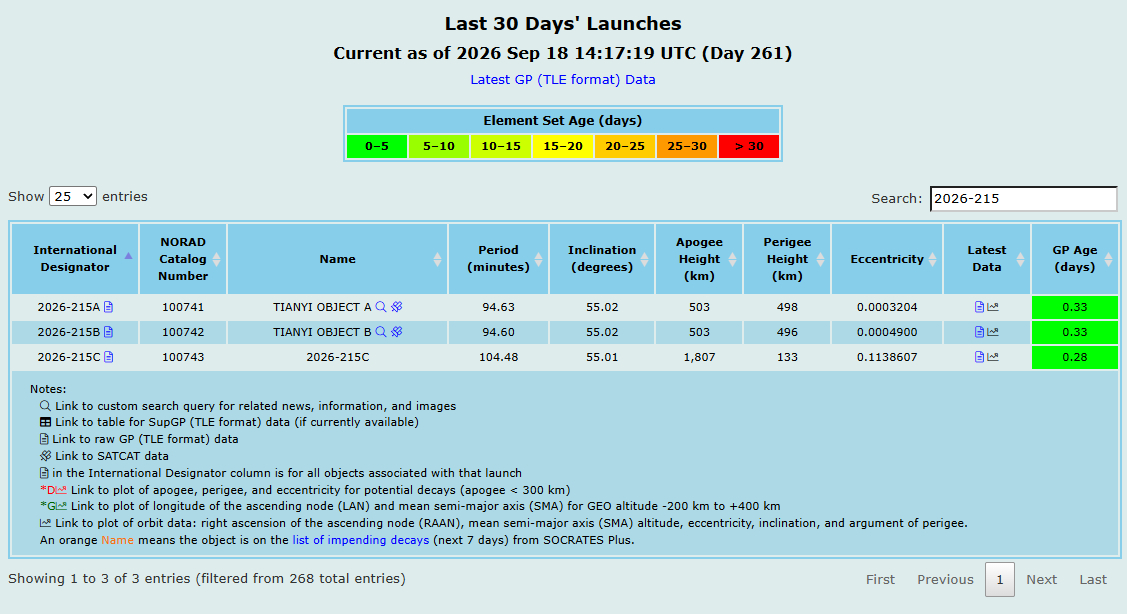Sort by Latest Data column
The height and width of the screenshot is (614, 1127).
[x=987, y=259]
